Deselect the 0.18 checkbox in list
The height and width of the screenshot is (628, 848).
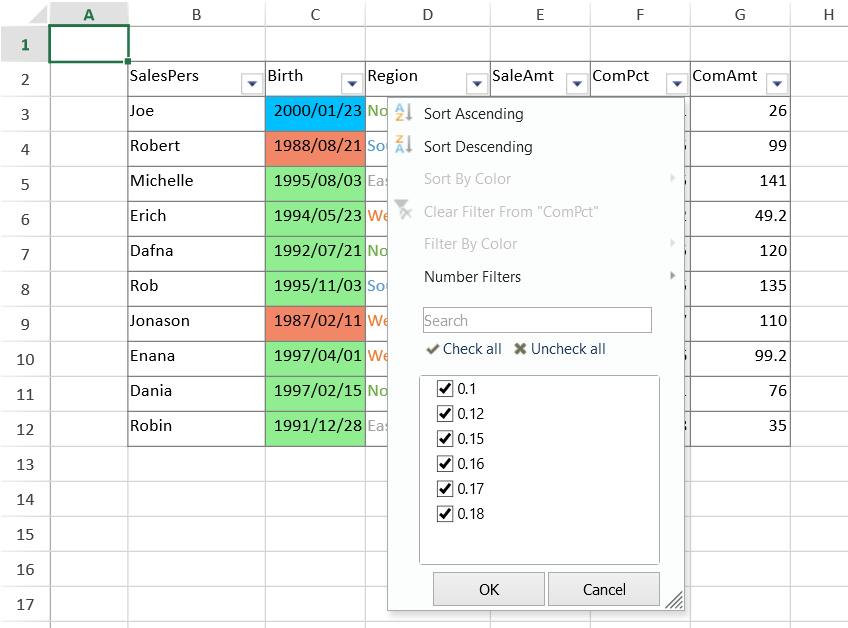click(445, 513)
